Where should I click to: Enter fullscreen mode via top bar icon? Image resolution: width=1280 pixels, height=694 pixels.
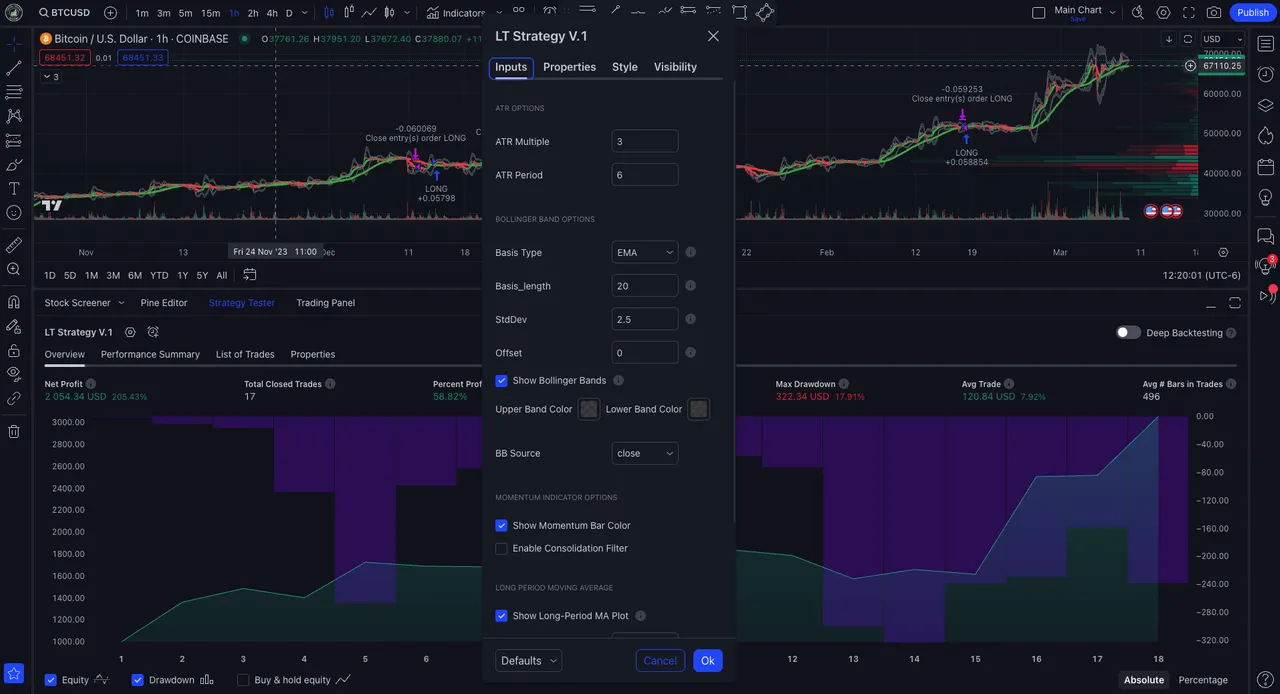1188,13
